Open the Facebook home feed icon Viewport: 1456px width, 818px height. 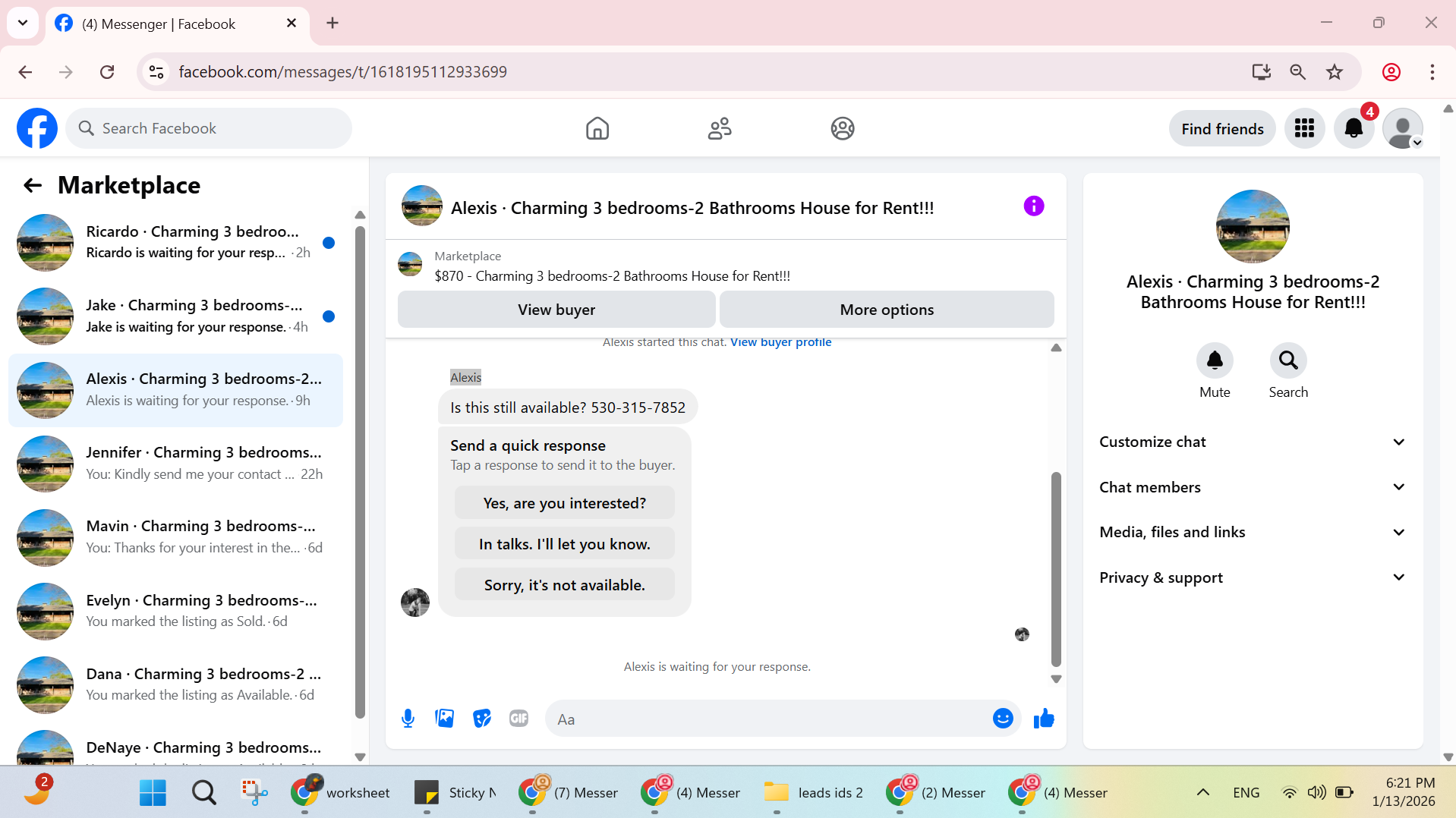[x=597, y=128]
